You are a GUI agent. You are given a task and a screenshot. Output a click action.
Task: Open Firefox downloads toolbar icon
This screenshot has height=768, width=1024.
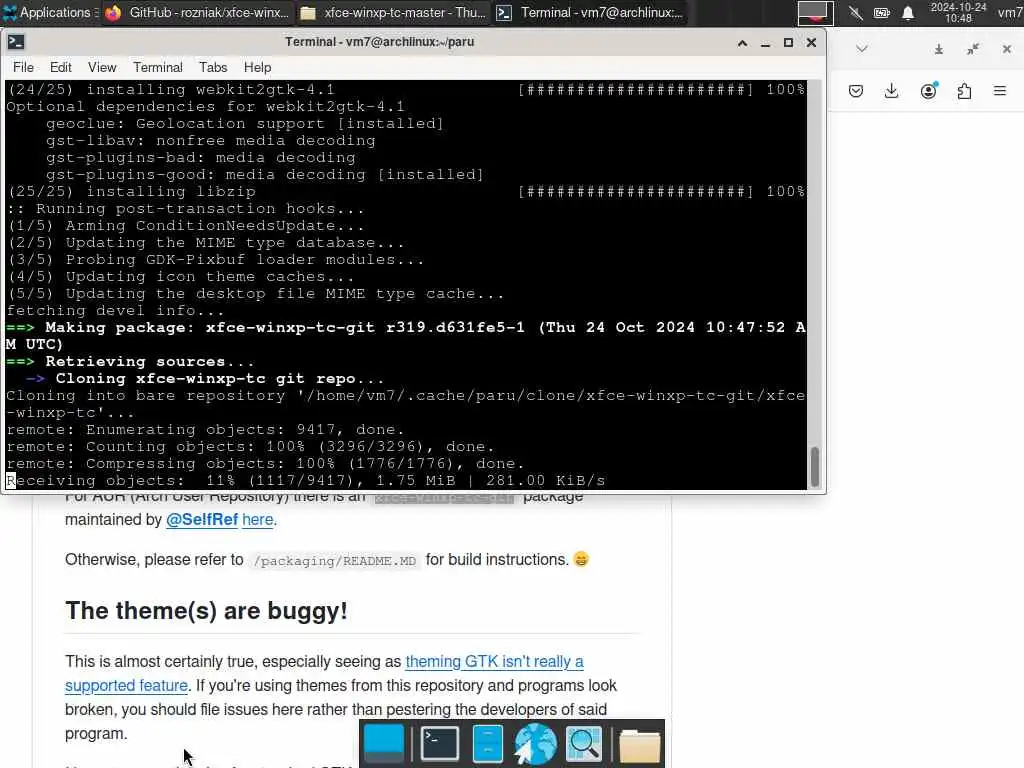click(891, 91)
